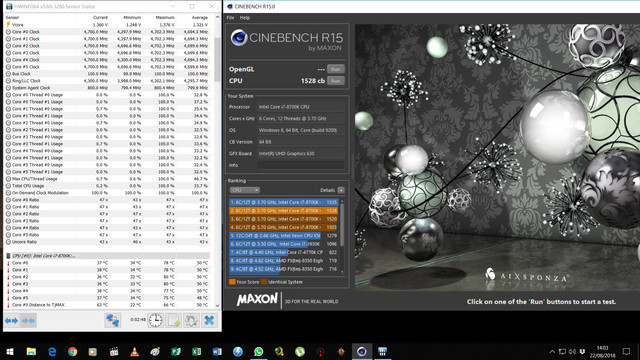
Task: Click the Vcore sensor row
Action: (x=107, y=24)
